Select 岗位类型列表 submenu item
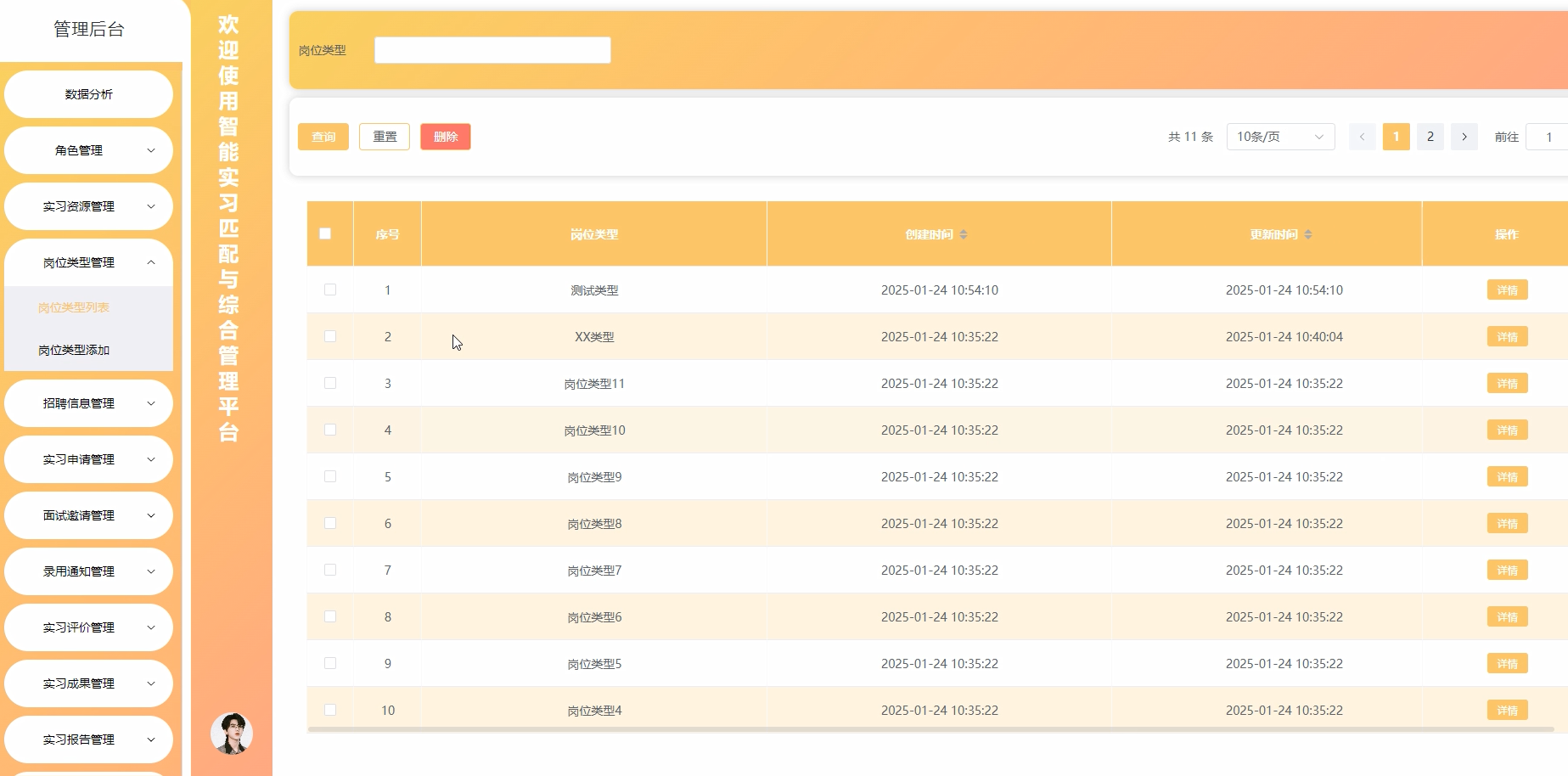 (x=88, y=307)
